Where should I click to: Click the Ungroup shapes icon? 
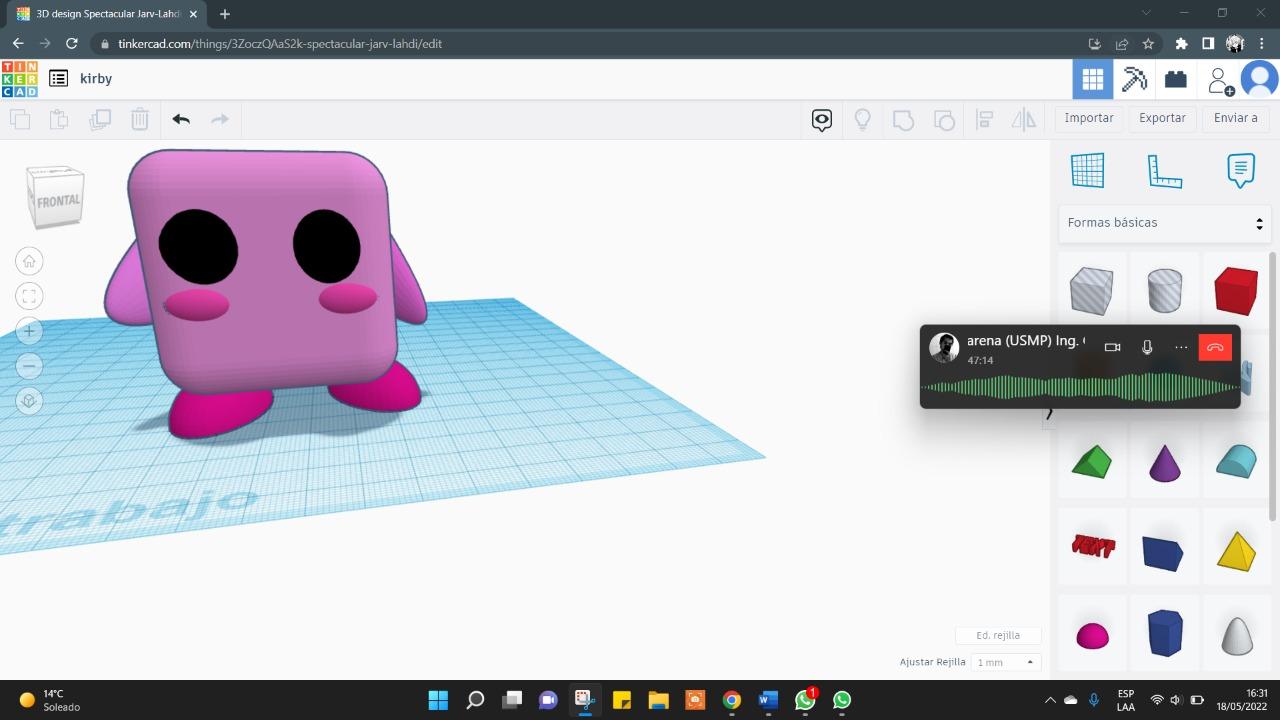944,120
